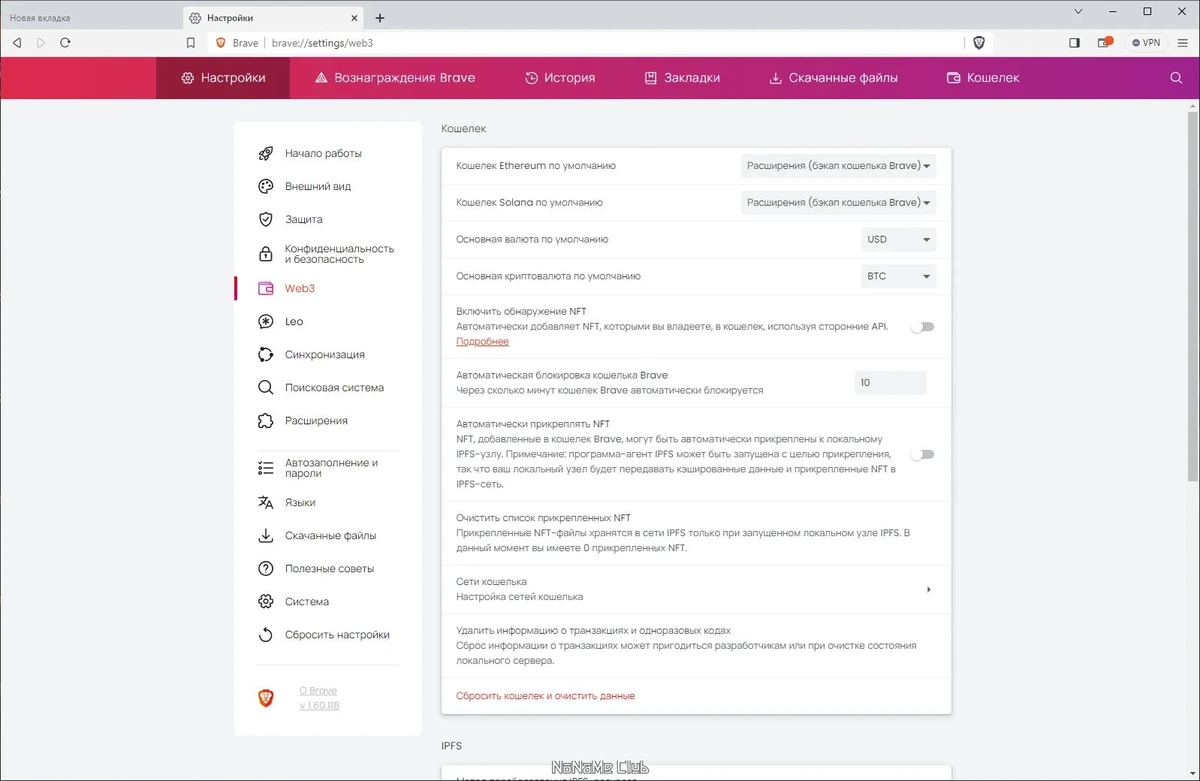
Task: Open Кошелек Solana по умолчанию dropdown
Action: [838, 203]
